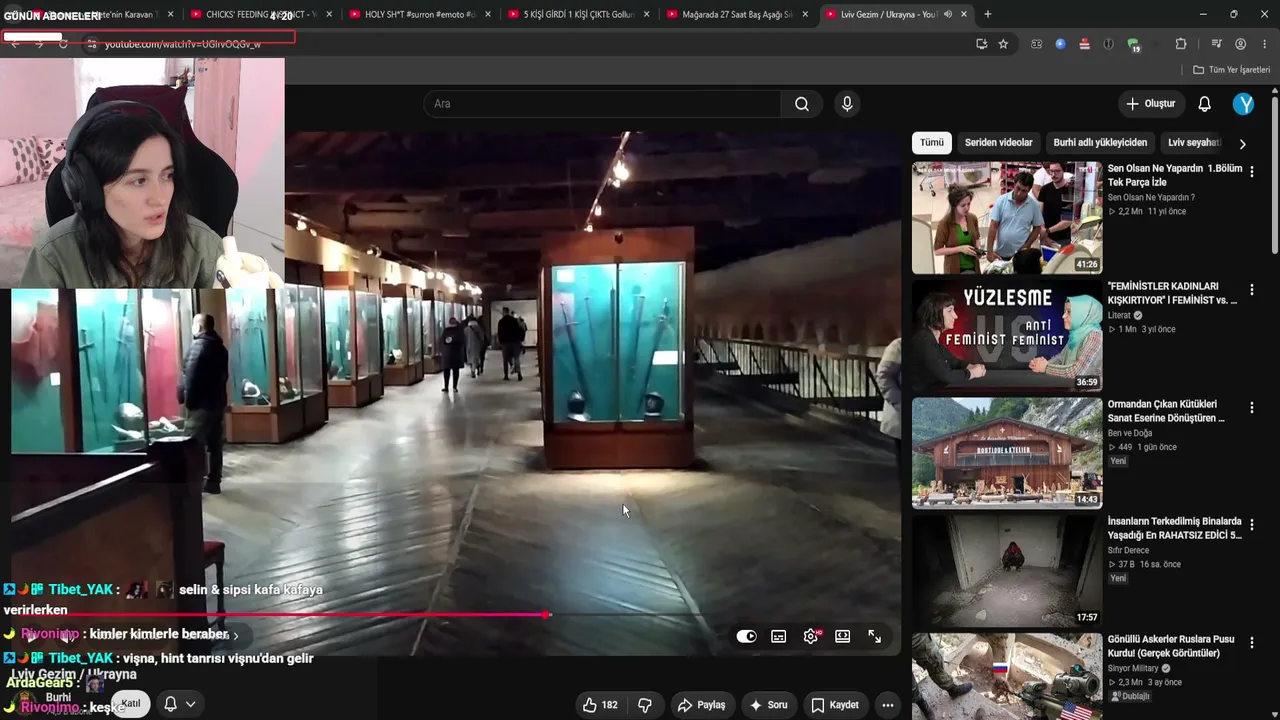Open options for Sen Olsan Ne Yapardın video
1280x720 pixels.
1251,172
